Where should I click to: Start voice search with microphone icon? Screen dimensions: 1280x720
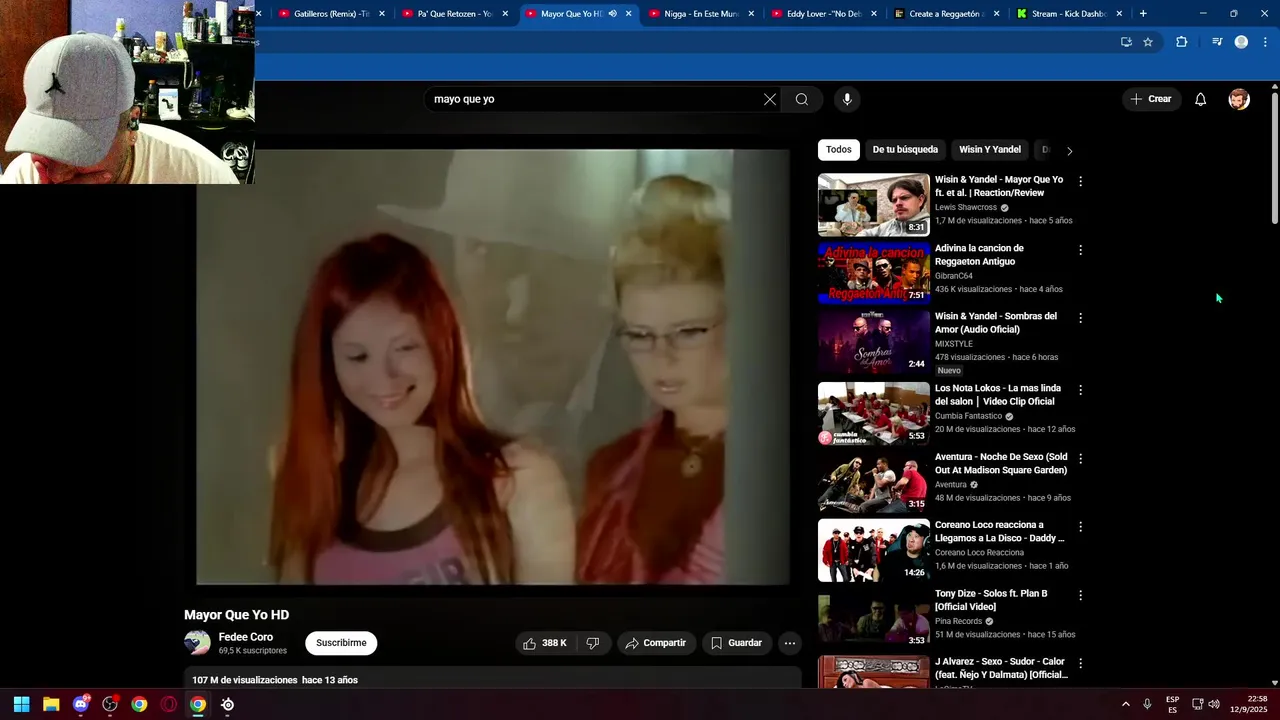847,99
